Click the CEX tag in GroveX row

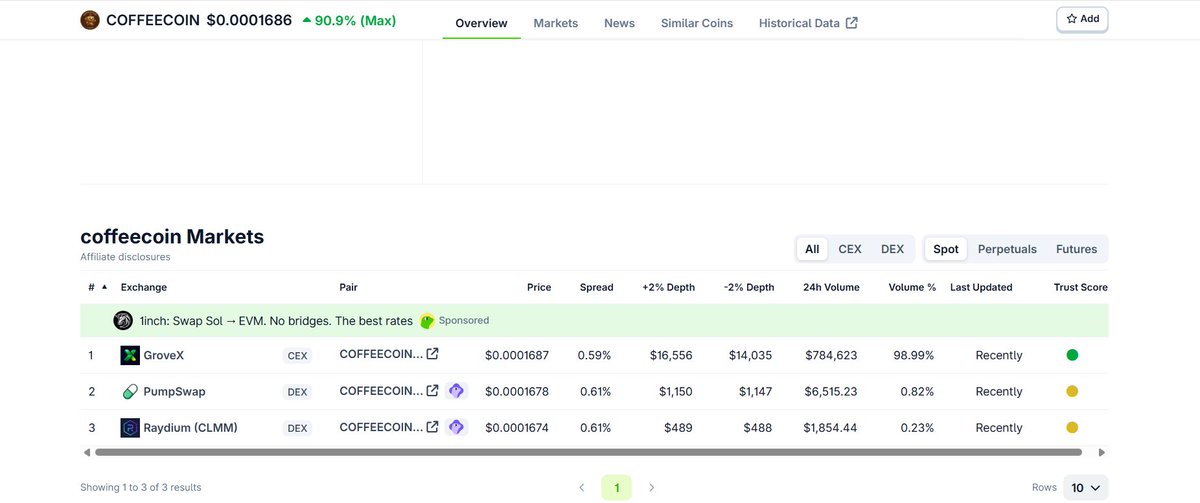[x=297, y=355]
